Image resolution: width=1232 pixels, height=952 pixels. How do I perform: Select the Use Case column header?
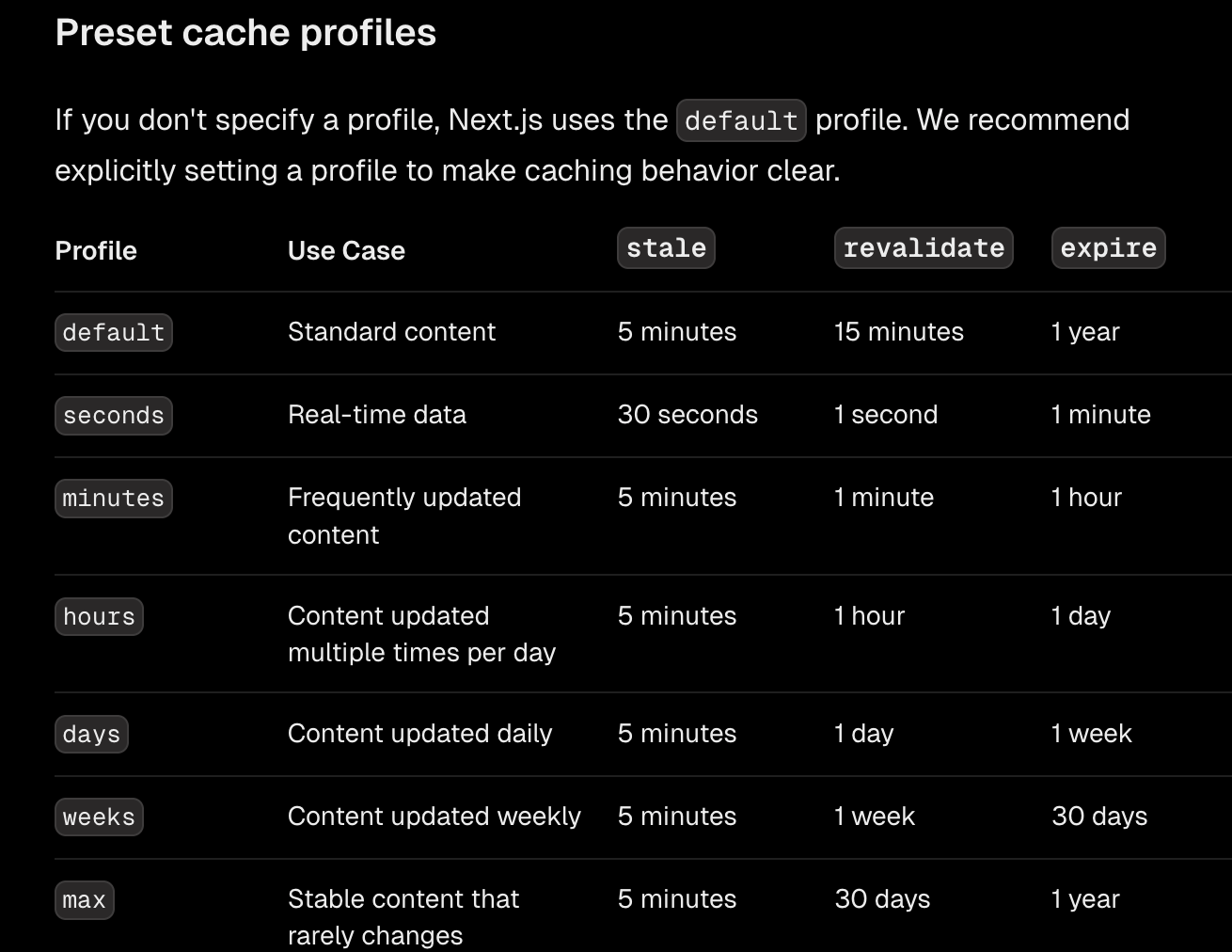tap(346, 250)
